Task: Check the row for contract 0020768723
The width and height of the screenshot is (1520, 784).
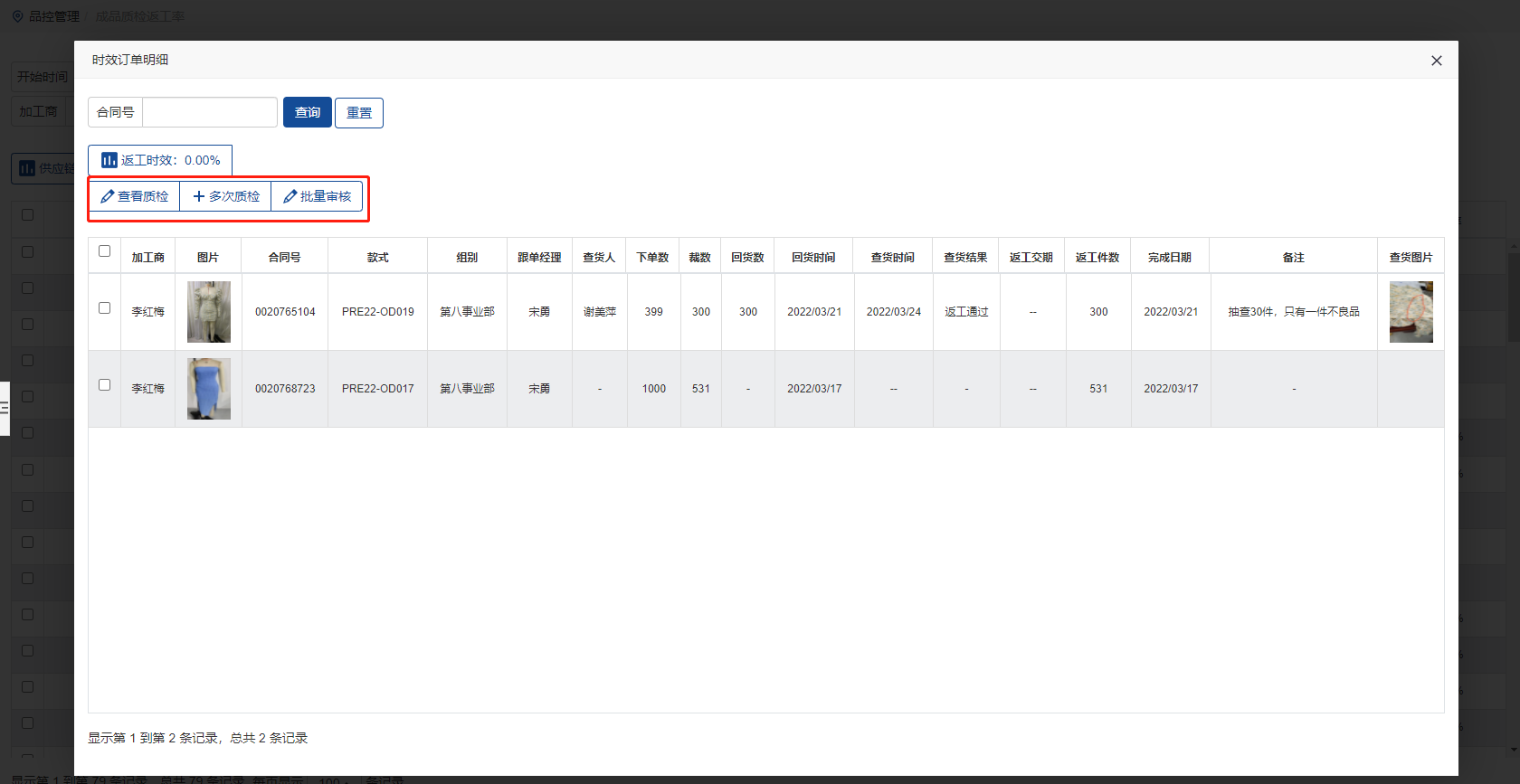Action: 104,385
